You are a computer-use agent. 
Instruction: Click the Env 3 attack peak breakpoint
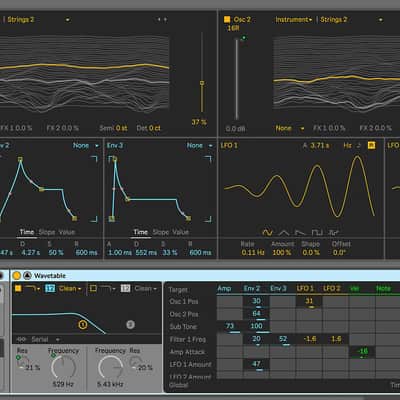(115, 159)
